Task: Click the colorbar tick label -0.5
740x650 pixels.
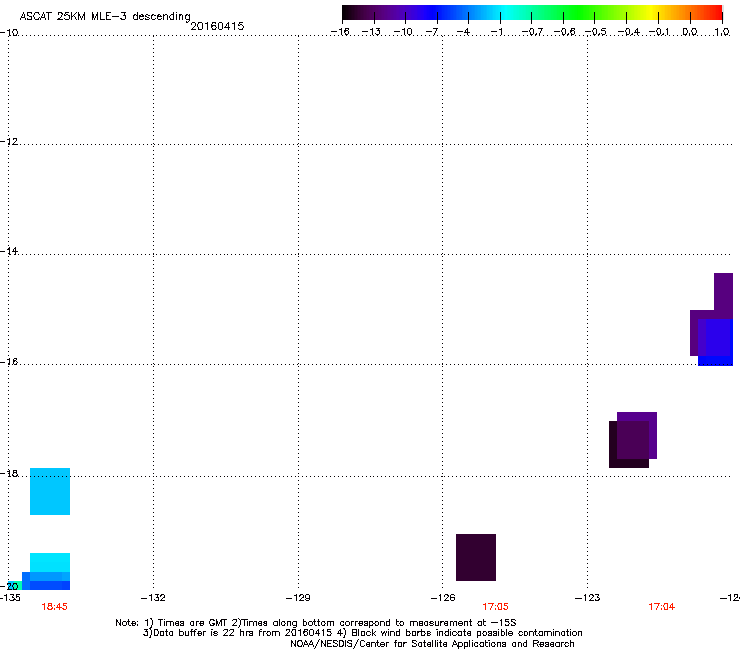Action: 596,32
